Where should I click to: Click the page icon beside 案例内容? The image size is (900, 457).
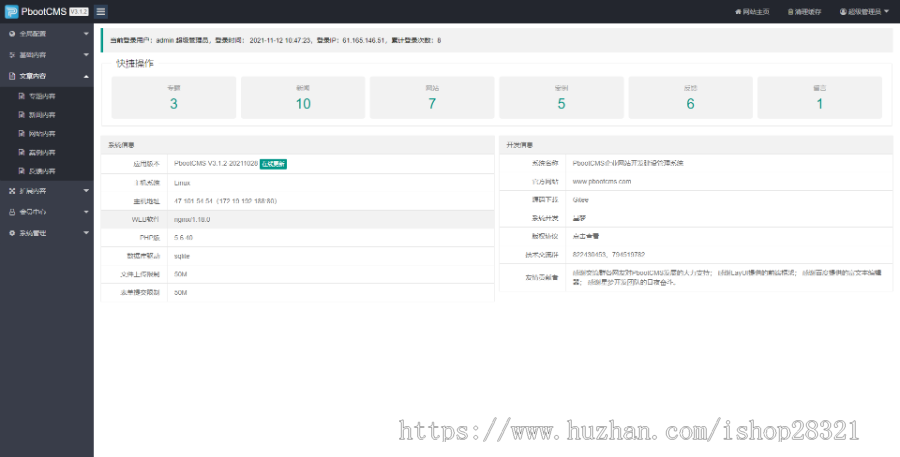(22, 153)
